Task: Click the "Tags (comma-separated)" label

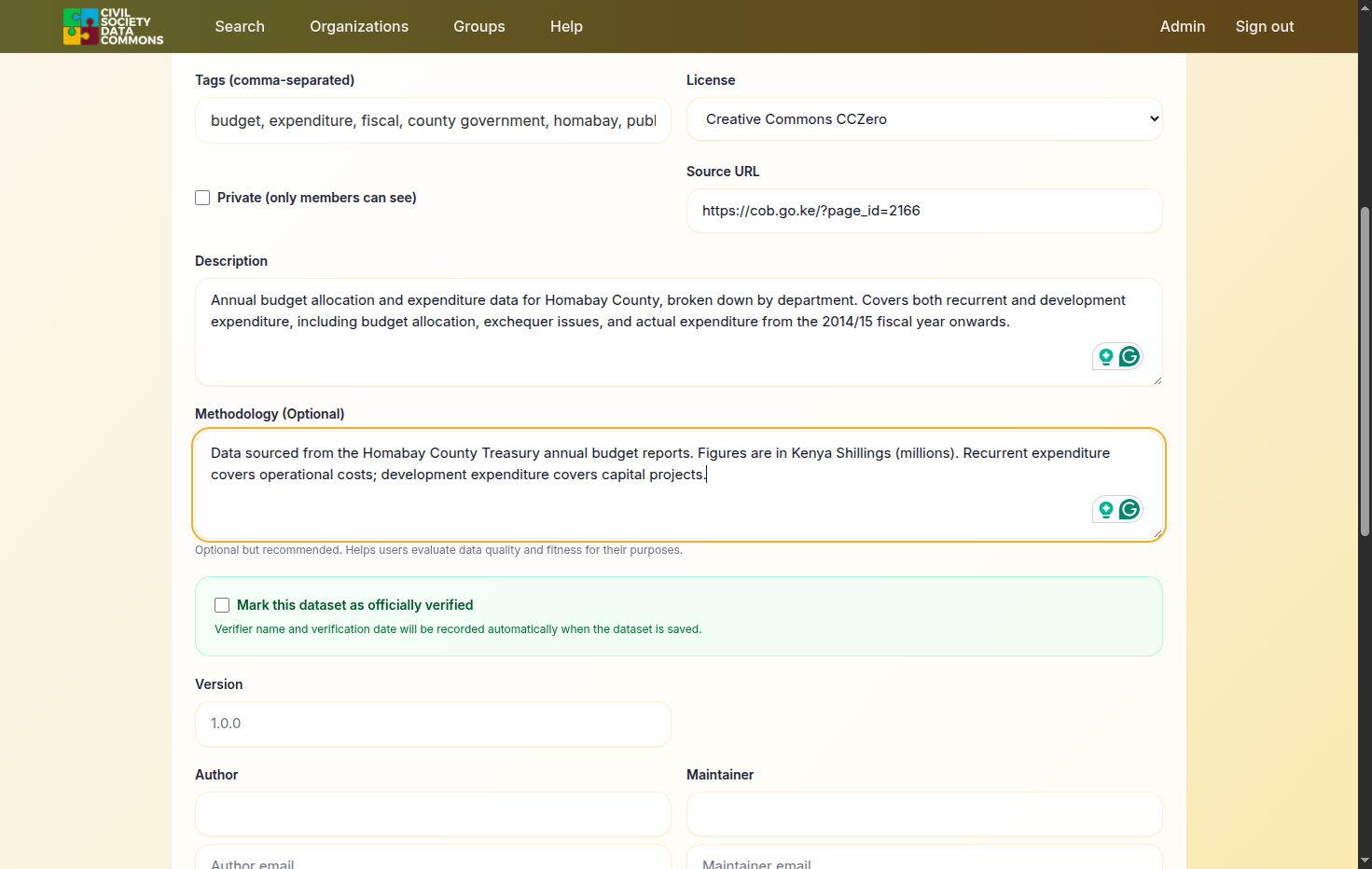Action: pos(274,80)
